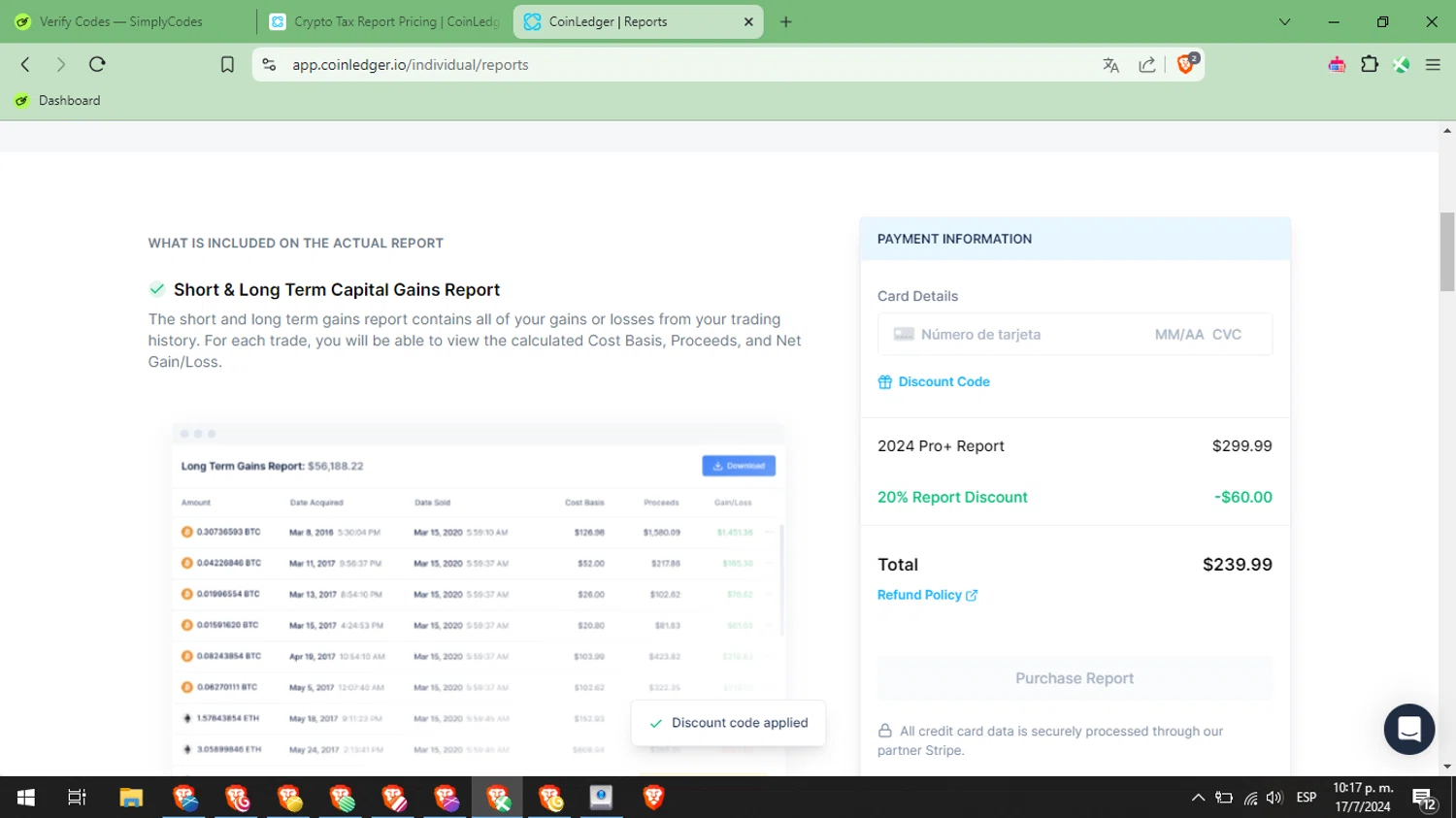The height and width of the screenshot is (818, 1456).
Task: Click the lock icon near Stripe notice
Action: tap(884, 731)
